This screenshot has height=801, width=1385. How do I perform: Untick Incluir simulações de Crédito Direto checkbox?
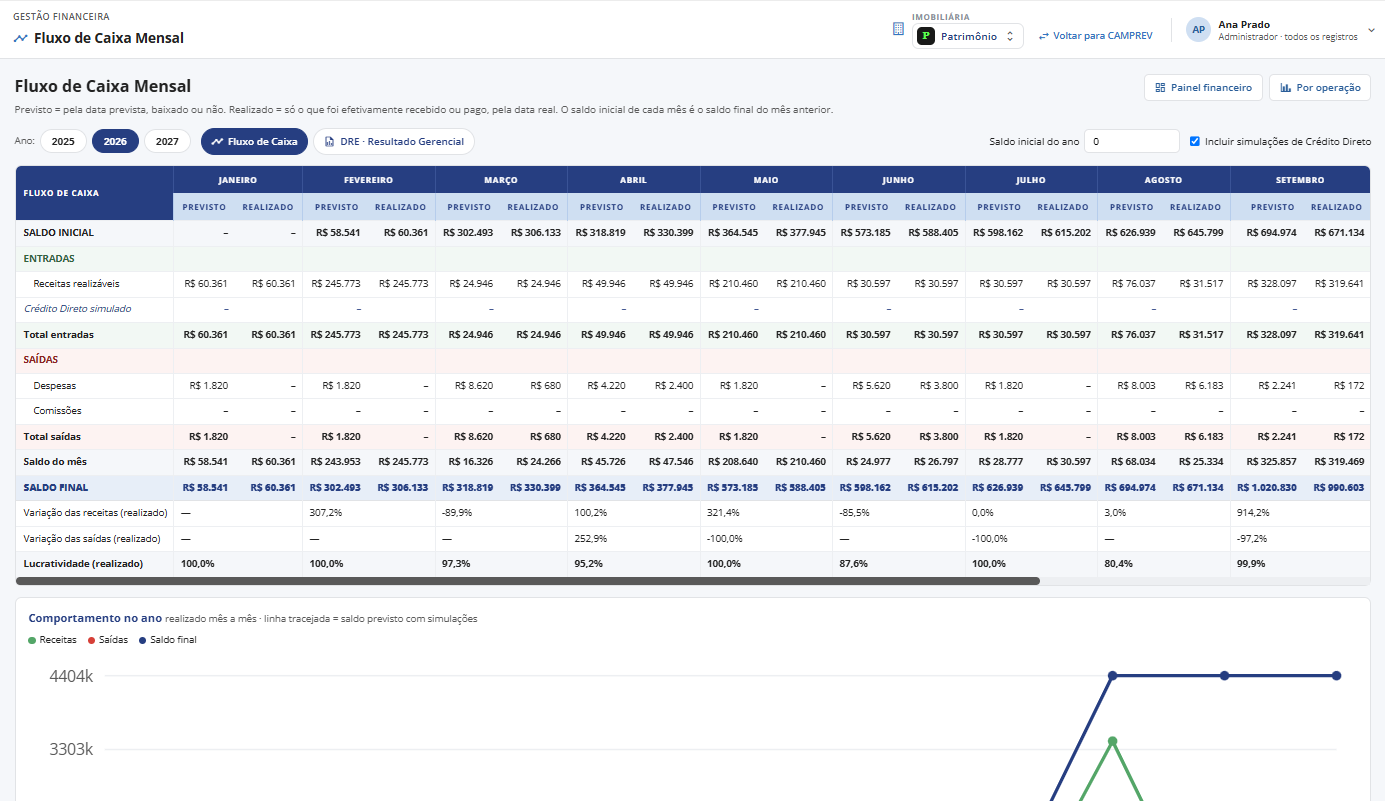[x=1195, y=142]
